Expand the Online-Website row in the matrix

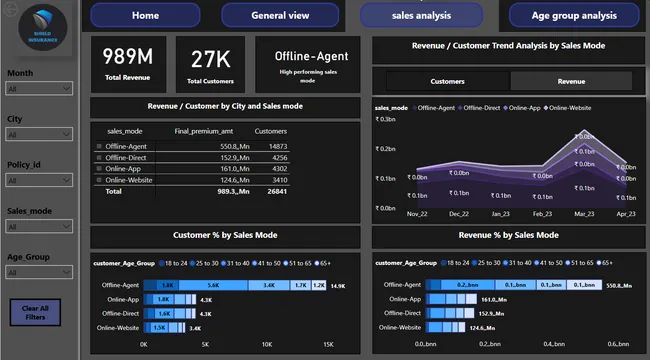pyautogui.click(x=99, y=180)
